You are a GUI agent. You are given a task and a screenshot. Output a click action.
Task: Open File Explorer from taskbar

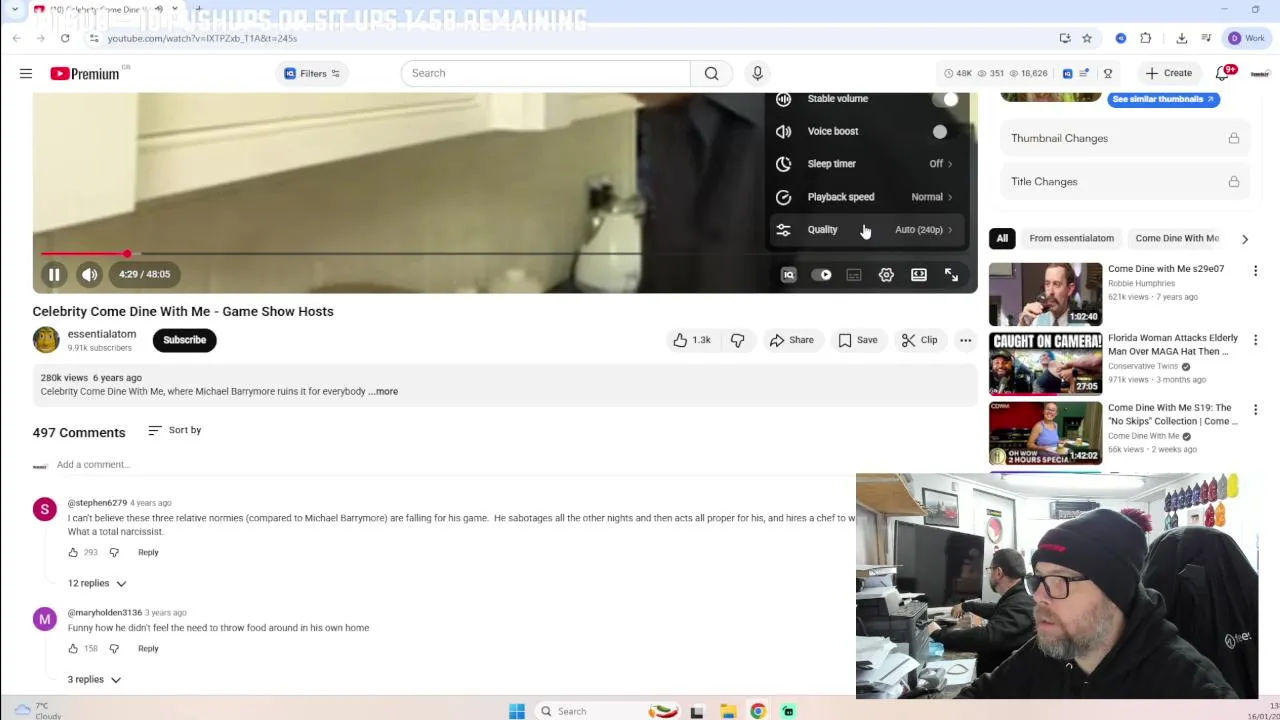pos(728,711)
